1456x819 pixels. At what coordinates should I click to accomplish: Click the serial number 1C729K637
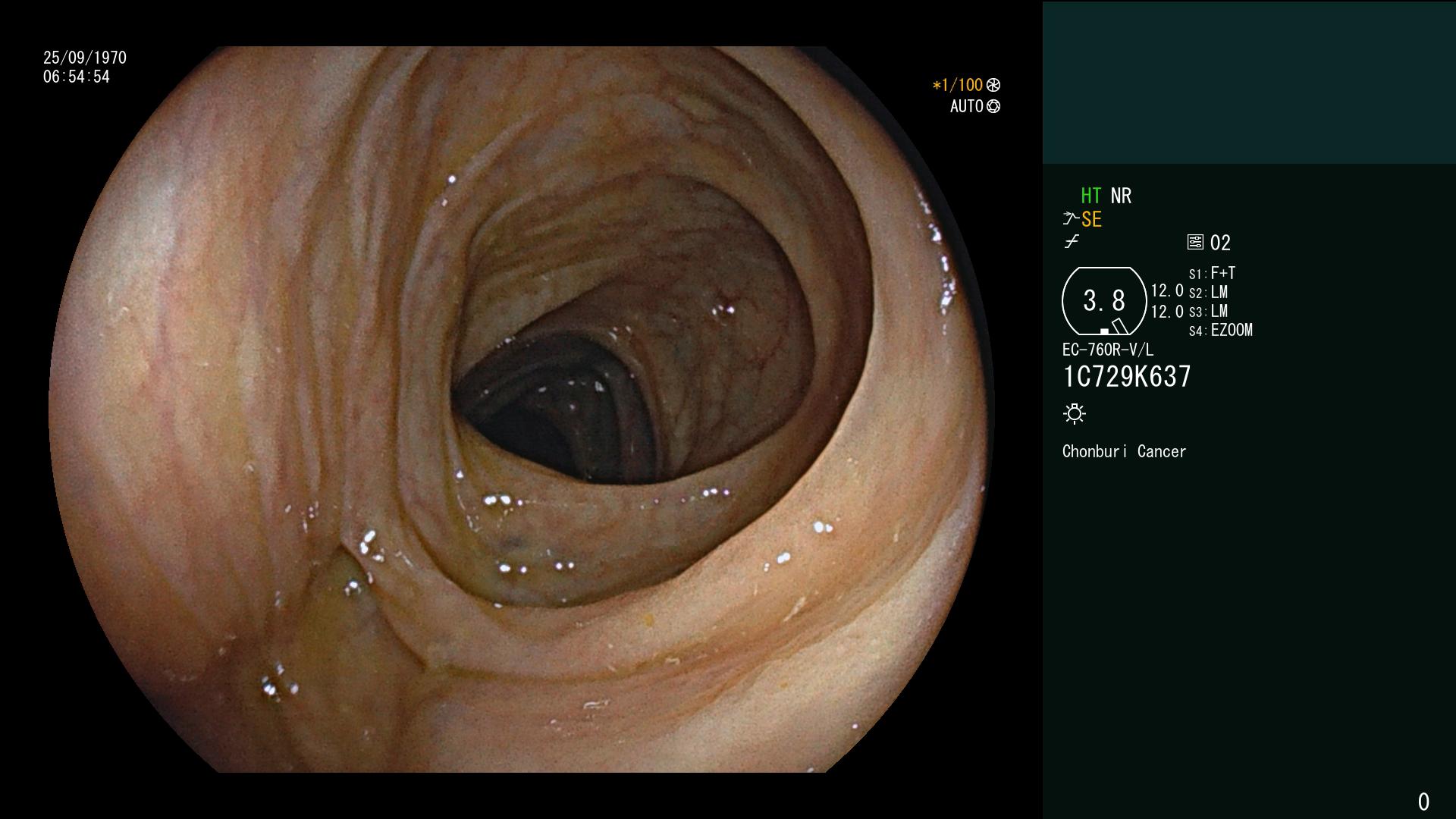[x=1127, y=376]
